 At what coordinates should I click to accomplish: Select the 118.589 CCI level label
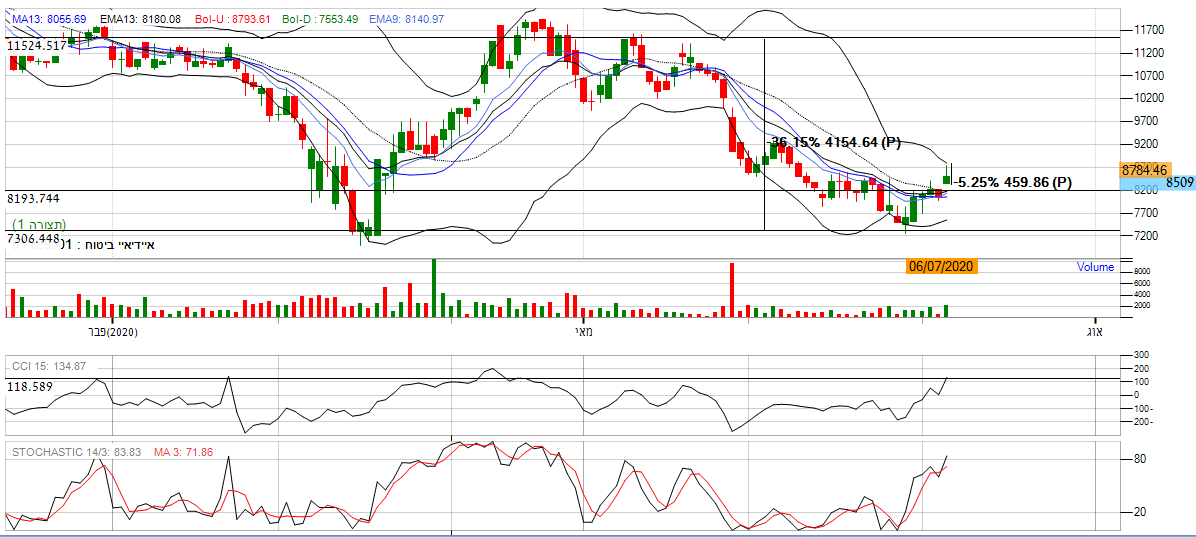pyautogui.click(x=29, y=386)
